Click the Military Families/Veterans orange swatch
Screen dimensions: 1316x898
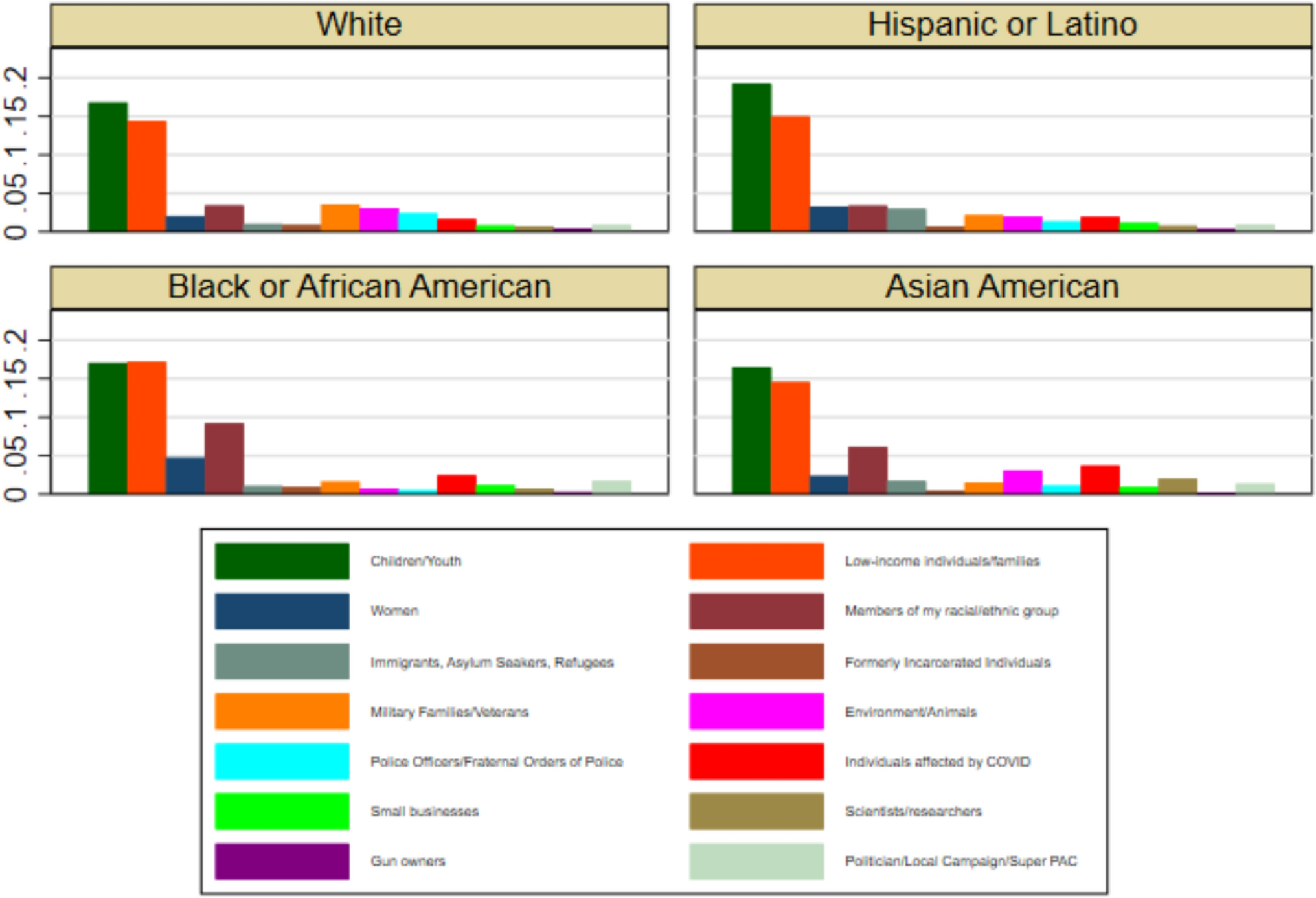pyautogui.click(x=282, y=711)
